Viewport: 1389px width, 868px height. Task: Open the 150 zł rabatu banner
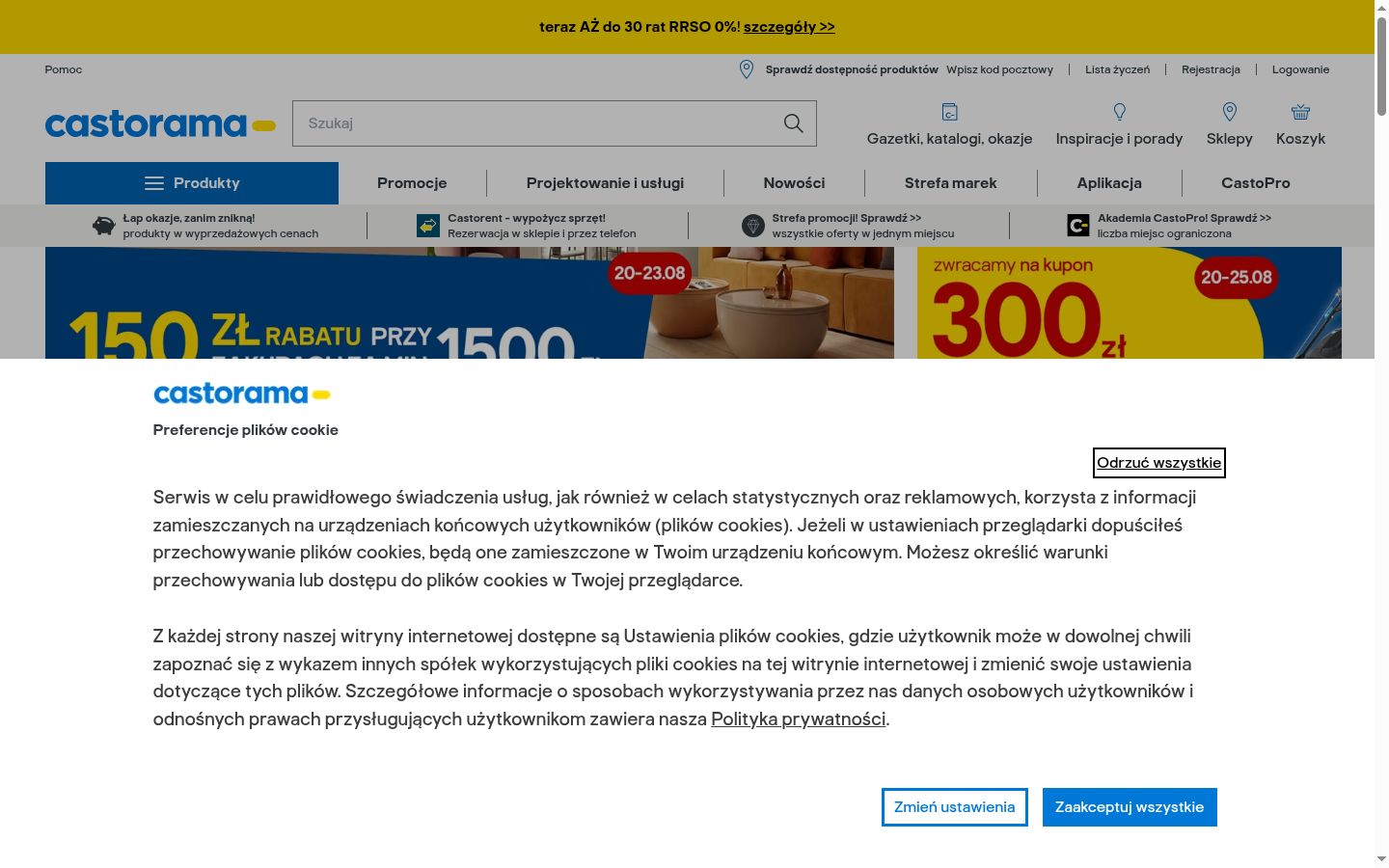(x=470, y=303)
